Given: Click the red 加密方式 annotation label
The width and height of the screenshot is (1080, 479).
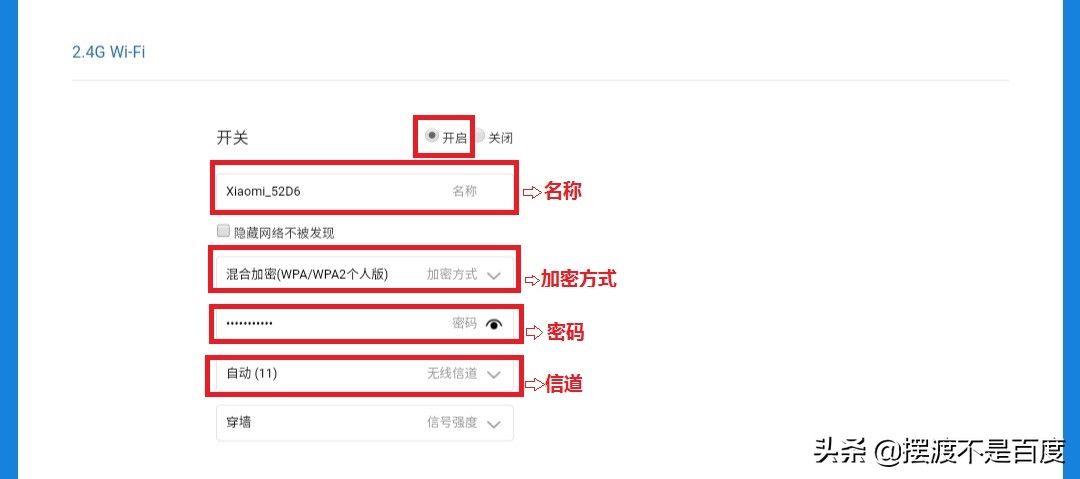Looking at the screenshot, I should tap(578, 279).
